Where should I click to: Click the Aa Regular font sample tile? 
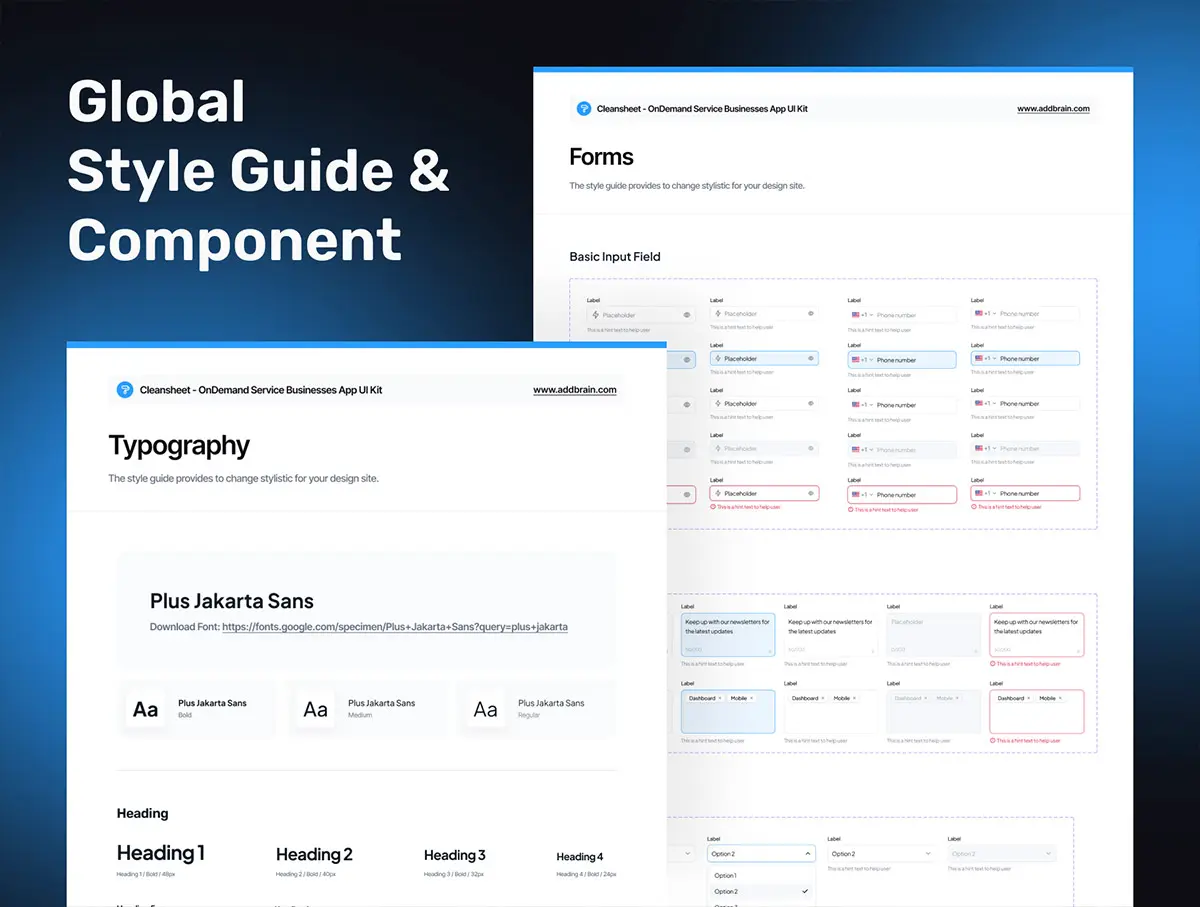(x=486, y=710)
